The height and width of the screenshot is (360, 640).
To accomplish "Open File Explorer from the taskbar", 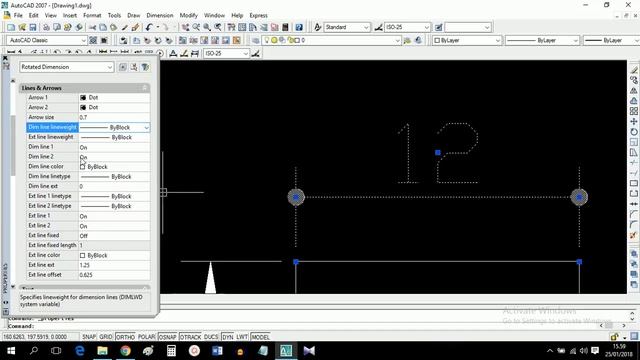I will 102,351.
